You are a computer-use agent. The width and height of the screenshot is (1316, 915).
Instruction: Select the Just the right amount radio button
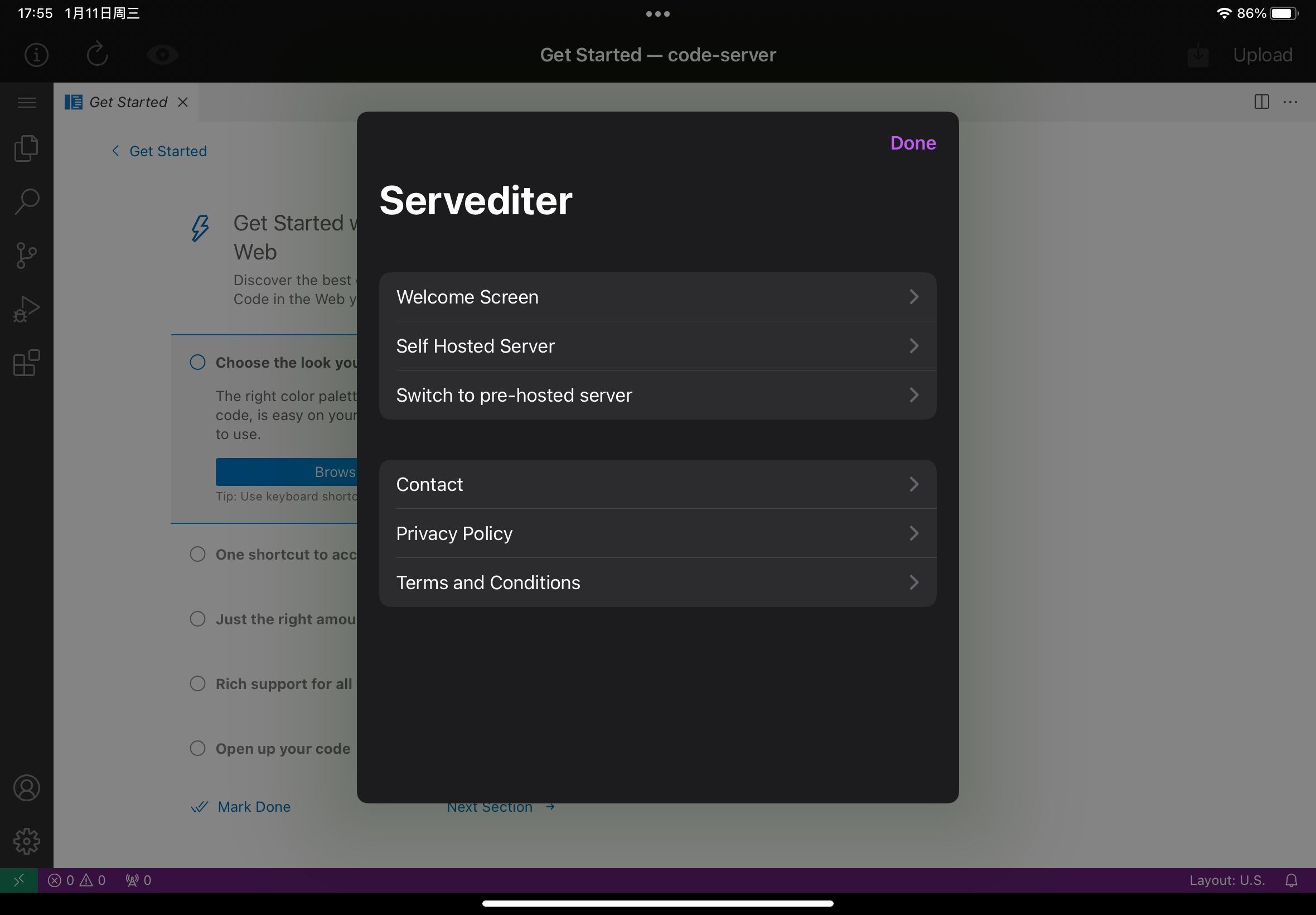tap(197, 619)
